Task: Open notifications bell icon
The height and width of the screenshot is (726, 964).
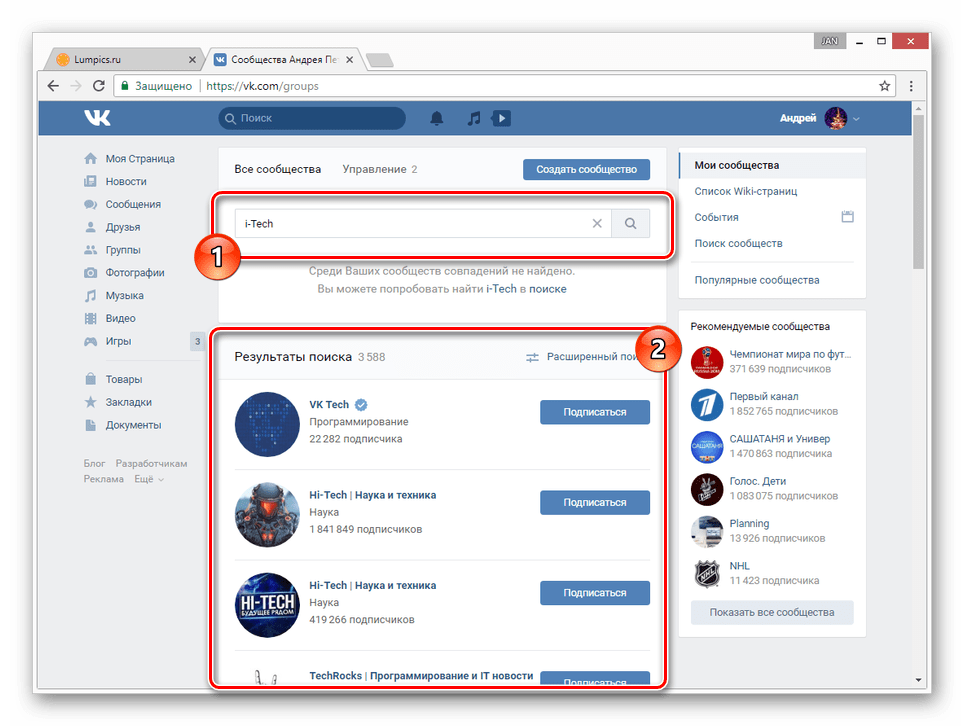Action: click(x=436, y=119)
